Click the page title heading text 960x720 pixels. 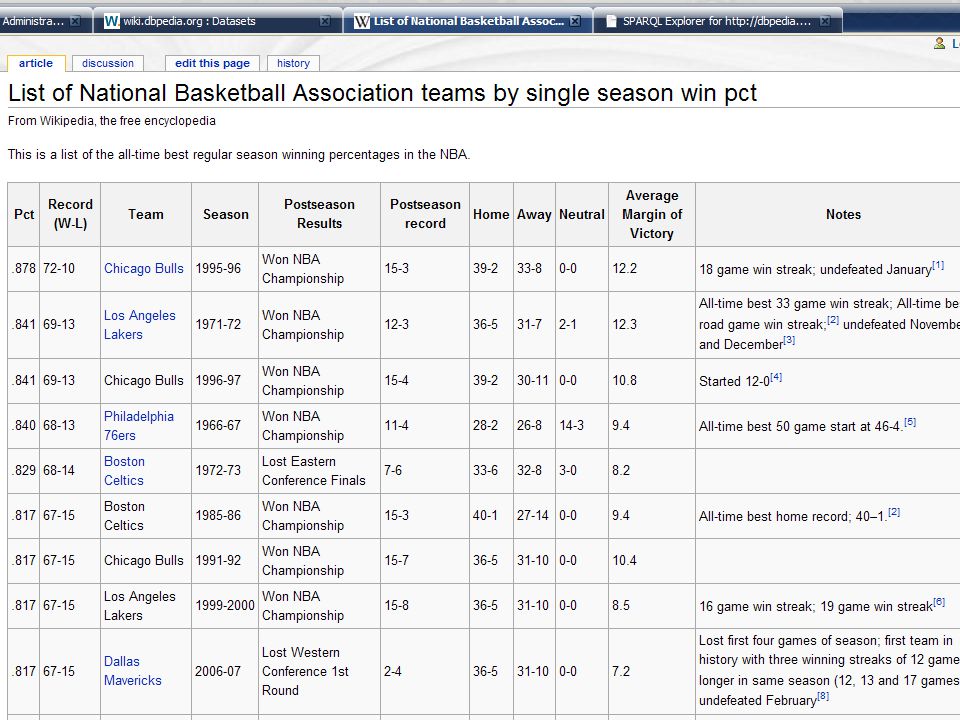pyautogui.click(x=382, y=93)
